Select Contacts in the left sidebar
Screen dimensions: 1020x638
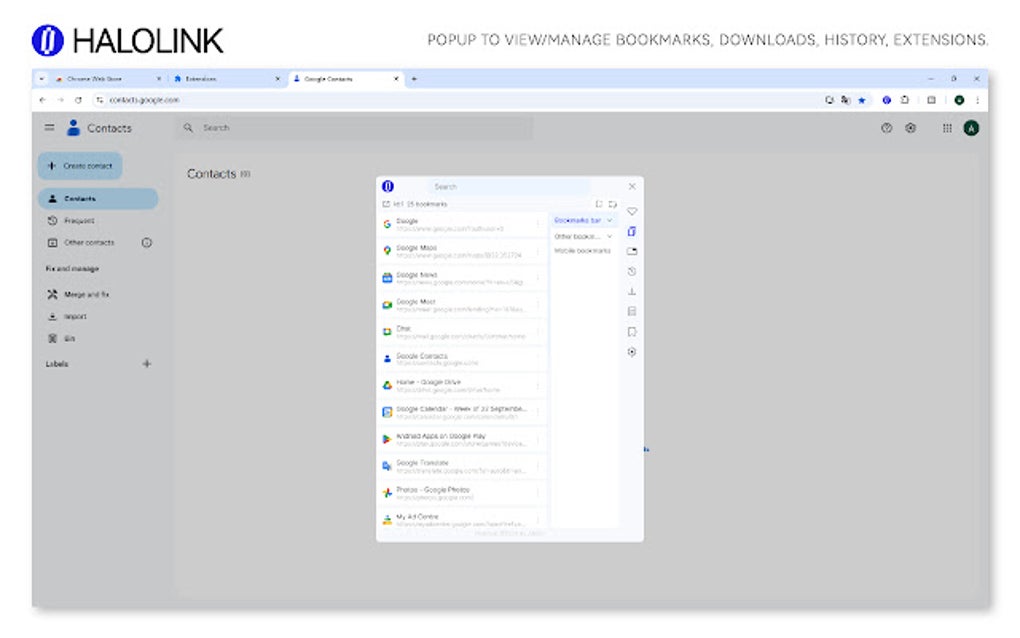coord(98,198)
